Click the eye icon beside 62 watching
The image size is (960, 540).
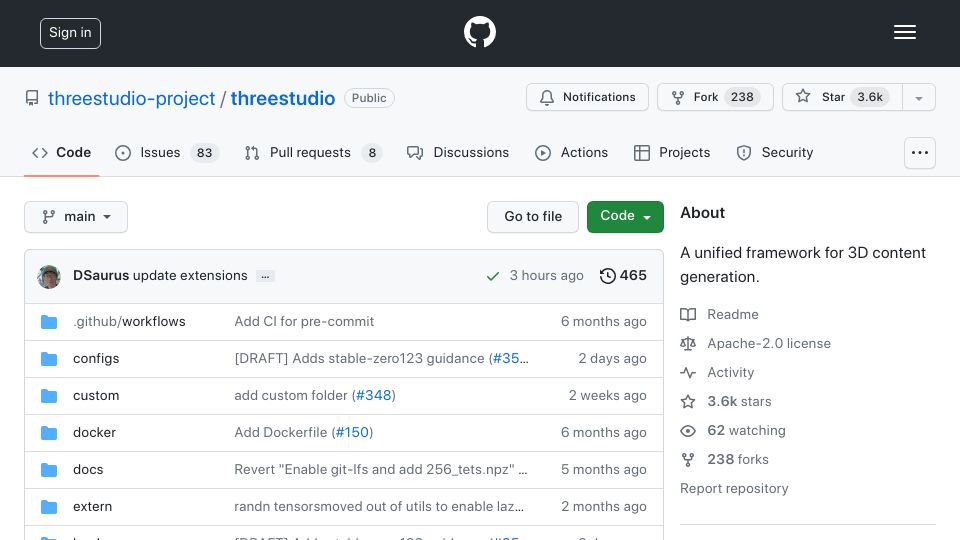coord(688,430)
